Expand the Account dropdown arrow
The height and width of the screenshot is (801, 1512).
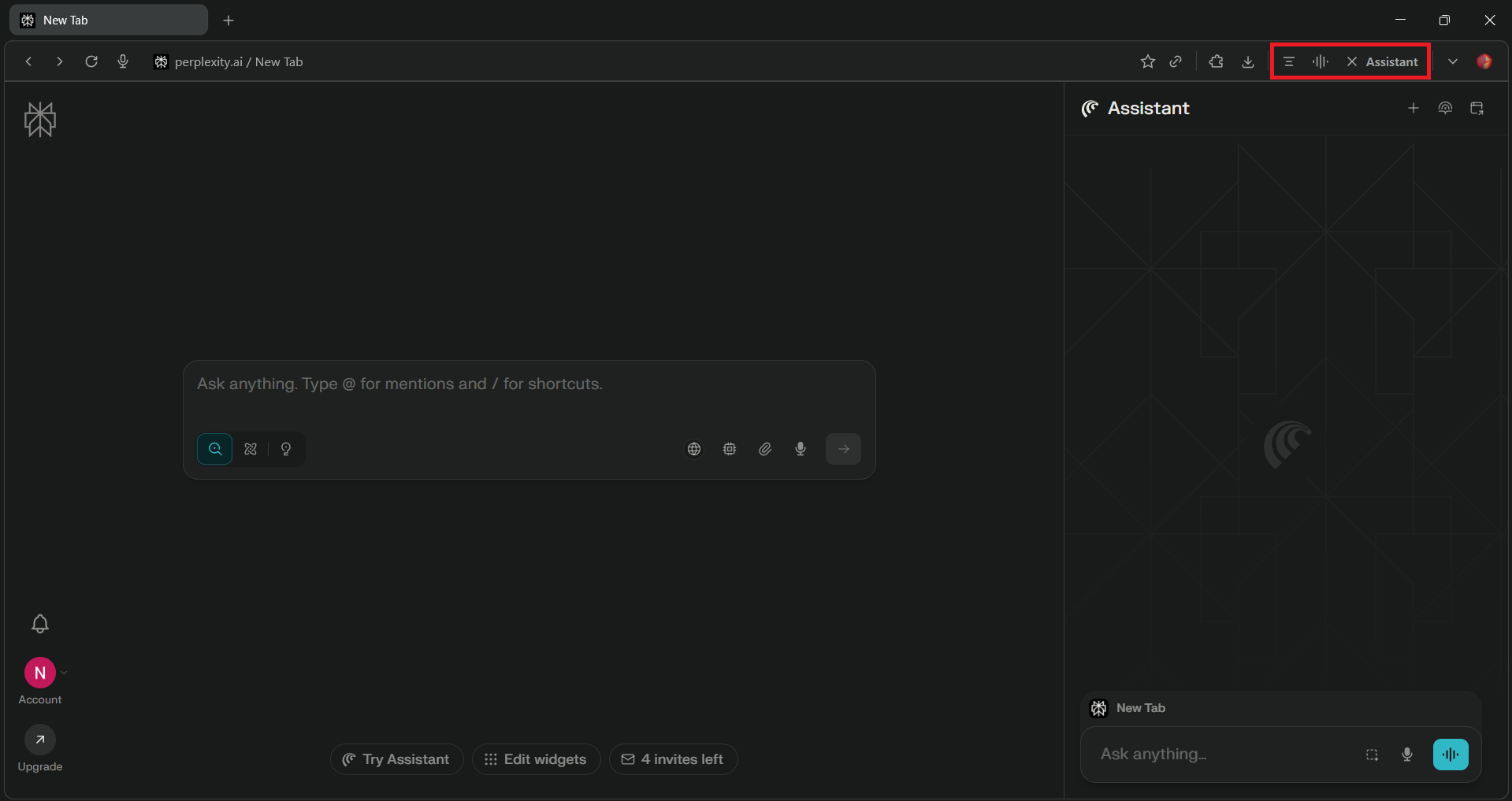tap(63, 673)
